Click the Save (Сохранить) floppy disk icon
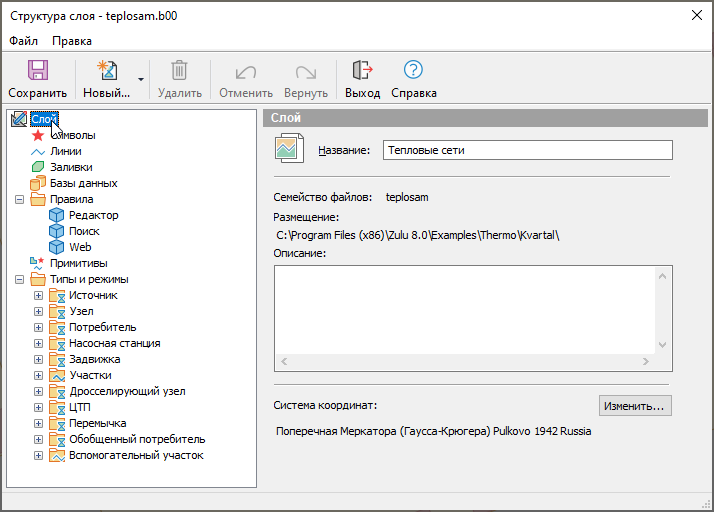The height and width of the screenshot is (512, 714). click(38, 71)
